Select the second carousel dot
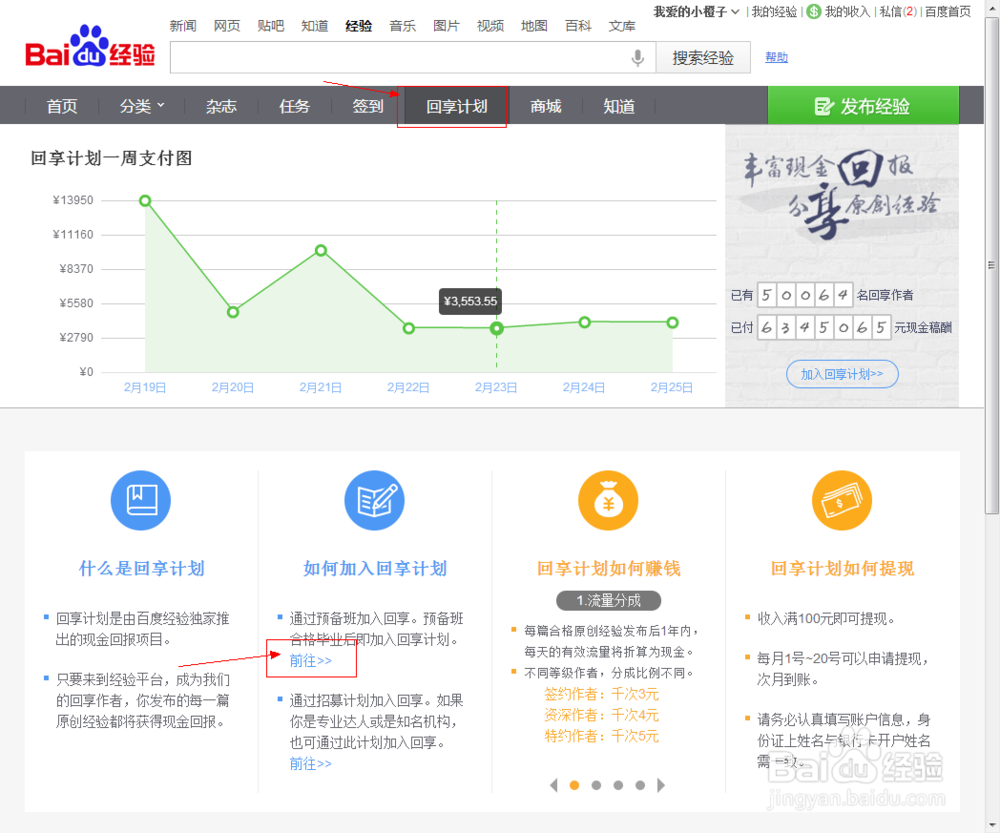Image resolution: width=1000 pixels, height=833 pixels. click(x=596, y=785)
